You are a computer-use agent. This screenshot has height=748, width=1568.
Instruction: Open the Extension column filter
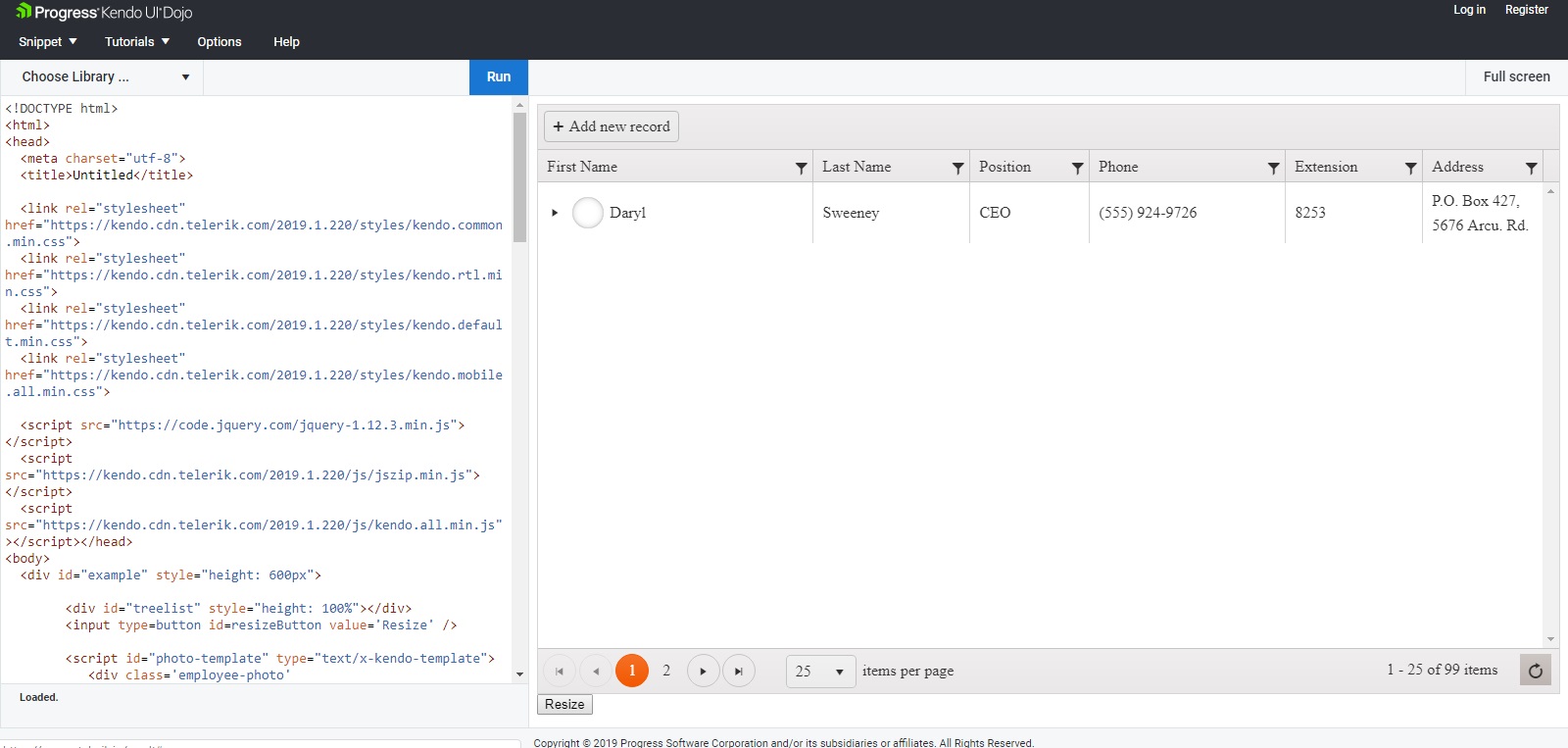pyautogui.click(x=1411, y=168)
